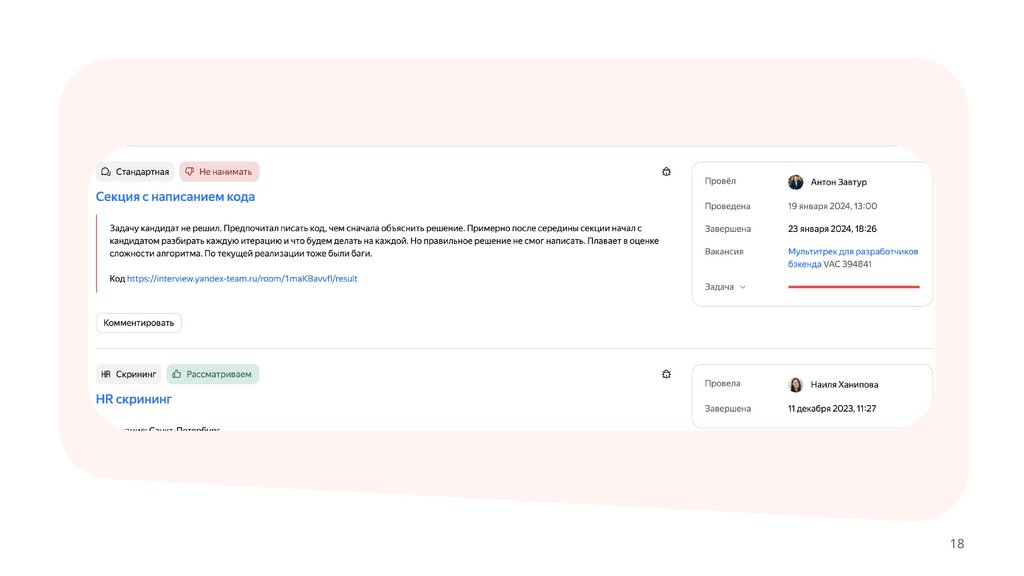Open the interview.yandex-team.ru code result link
This screenshot has width=1024, height=576.
pos(242,278)
